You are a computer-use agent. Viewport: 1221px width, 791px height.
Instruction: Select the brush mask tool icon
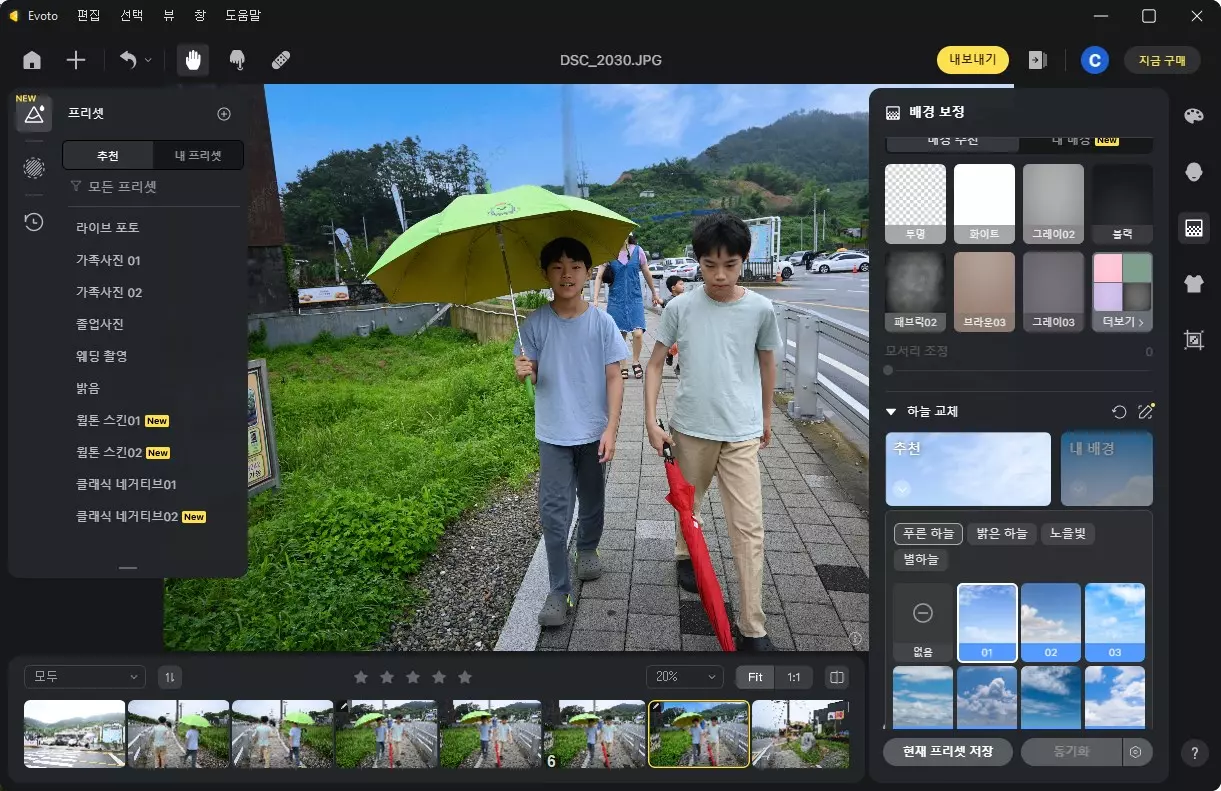(x=237, y=60)
